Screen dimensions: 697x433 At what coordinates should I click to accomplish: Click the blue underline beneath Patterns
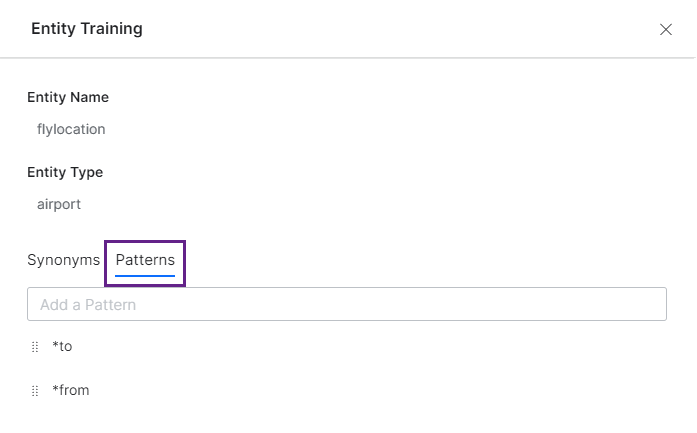tap(145, 274)
